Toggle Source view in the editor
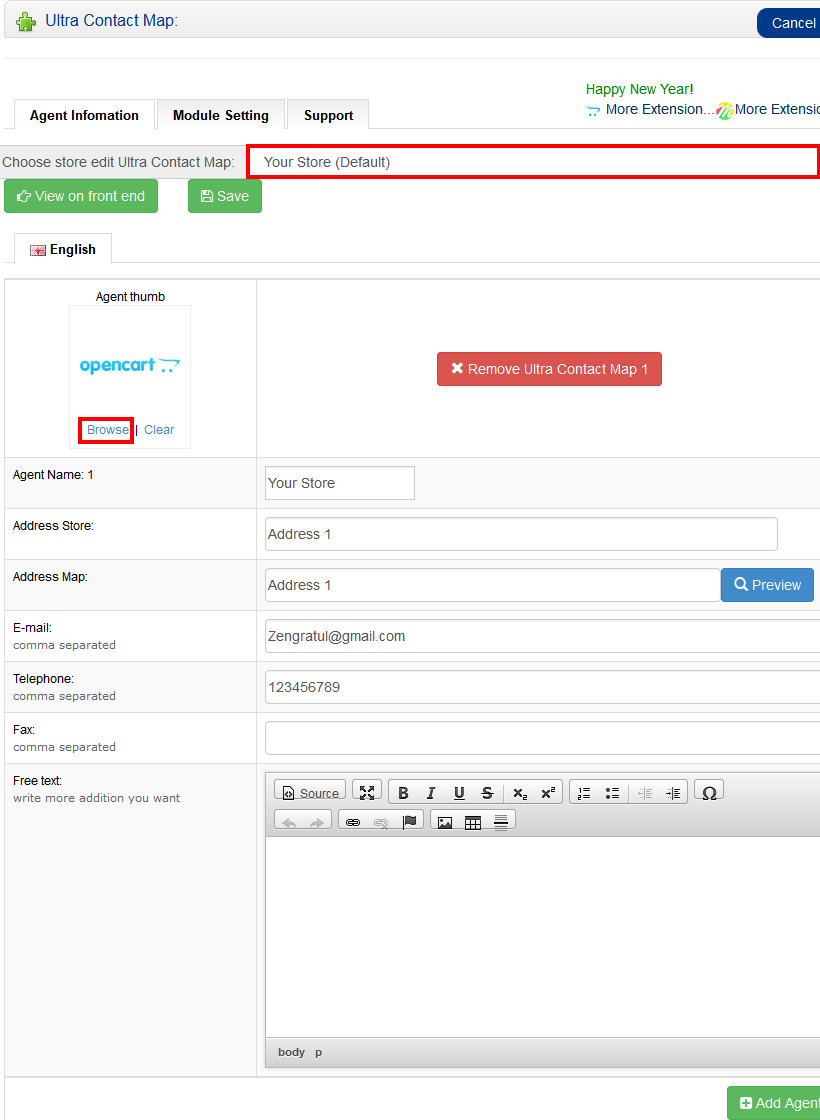The image size is (820, 1120). click(x=310, y=793)
